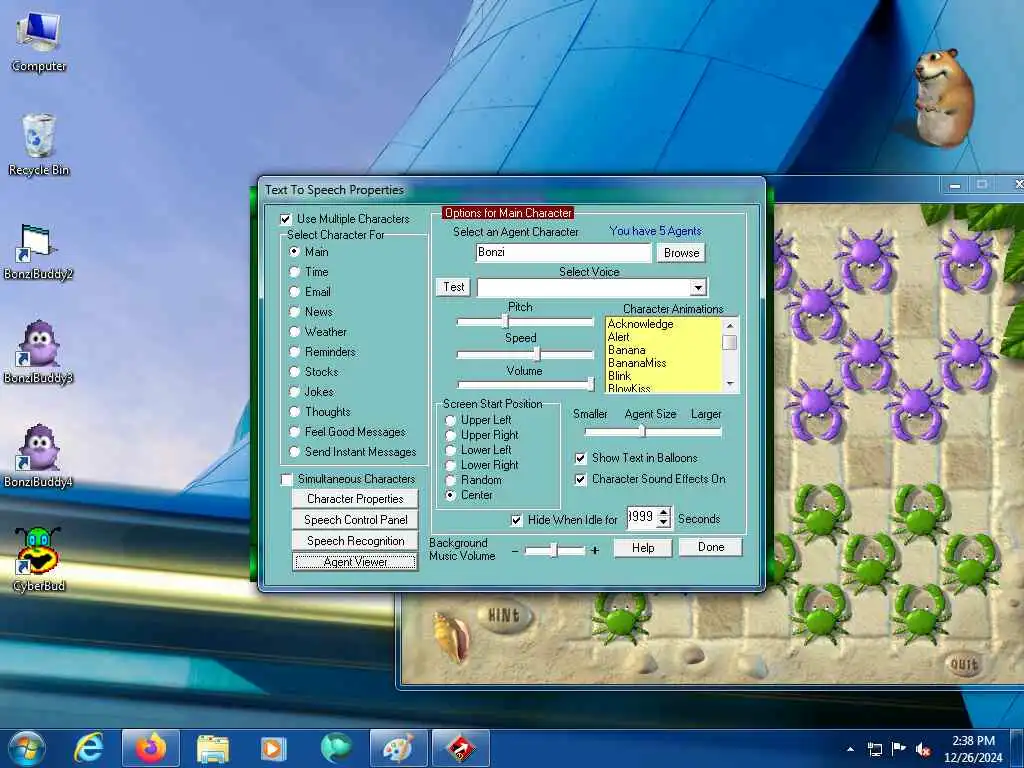The image size is (1024, 768).
Task: Select the Jokes character option
Action: [x=295, y=392]
